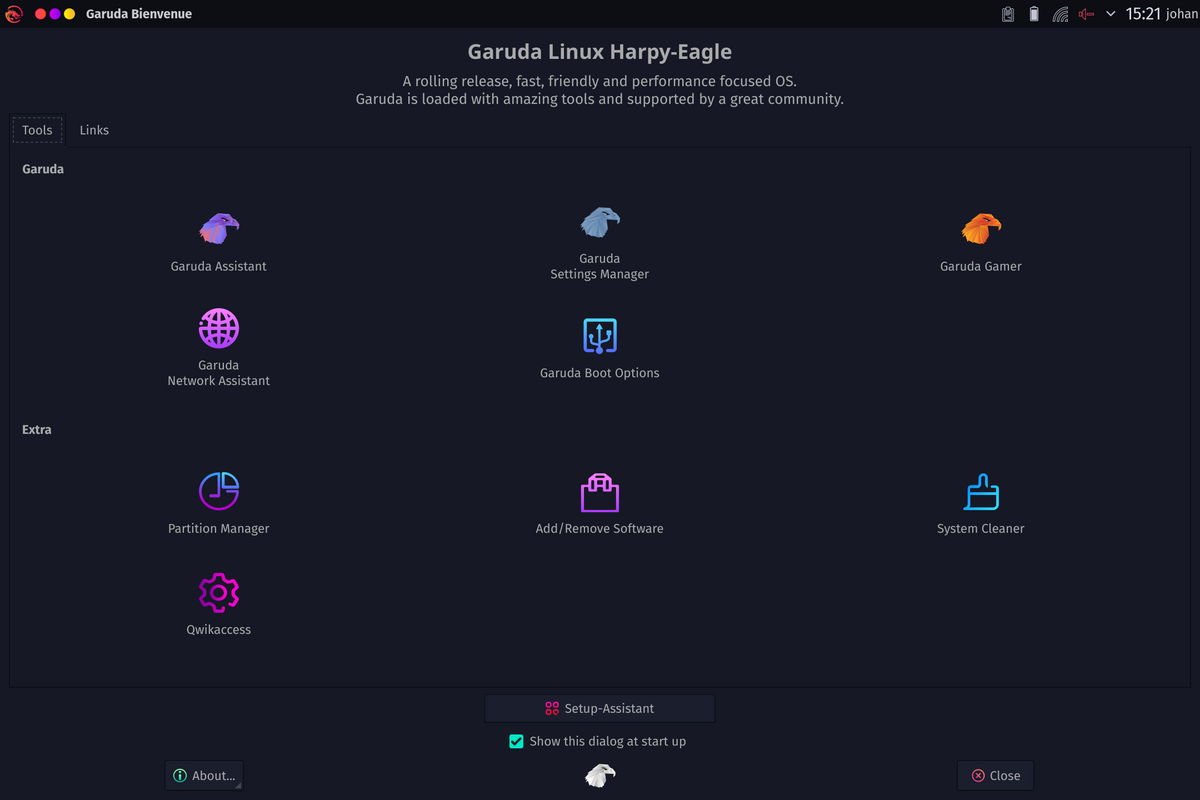Open the About... dialog
This screenshot has width=1200, height=800.
204,775
